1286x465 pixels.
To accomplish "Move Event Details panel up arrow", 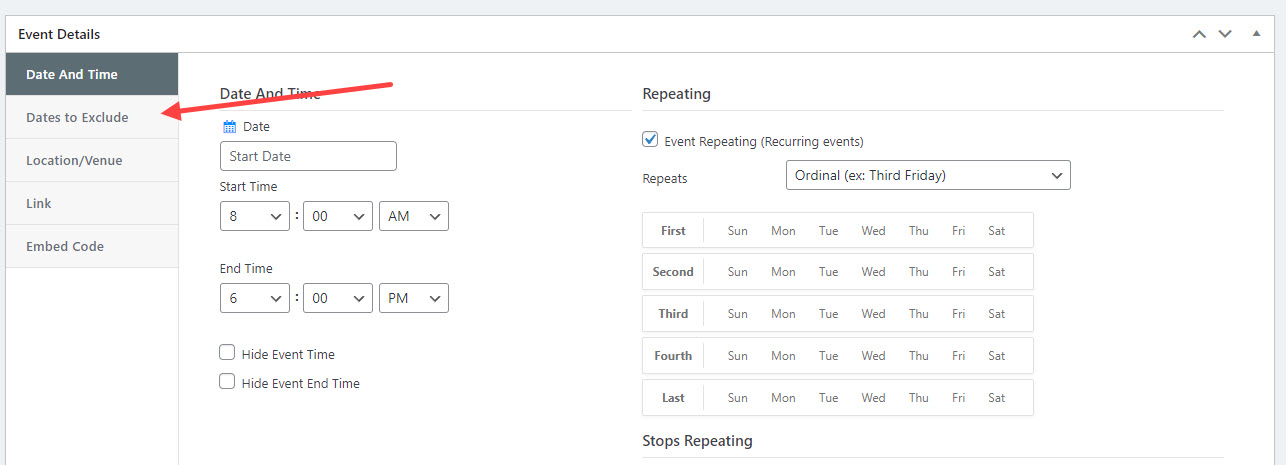I will coord(1199,34).
